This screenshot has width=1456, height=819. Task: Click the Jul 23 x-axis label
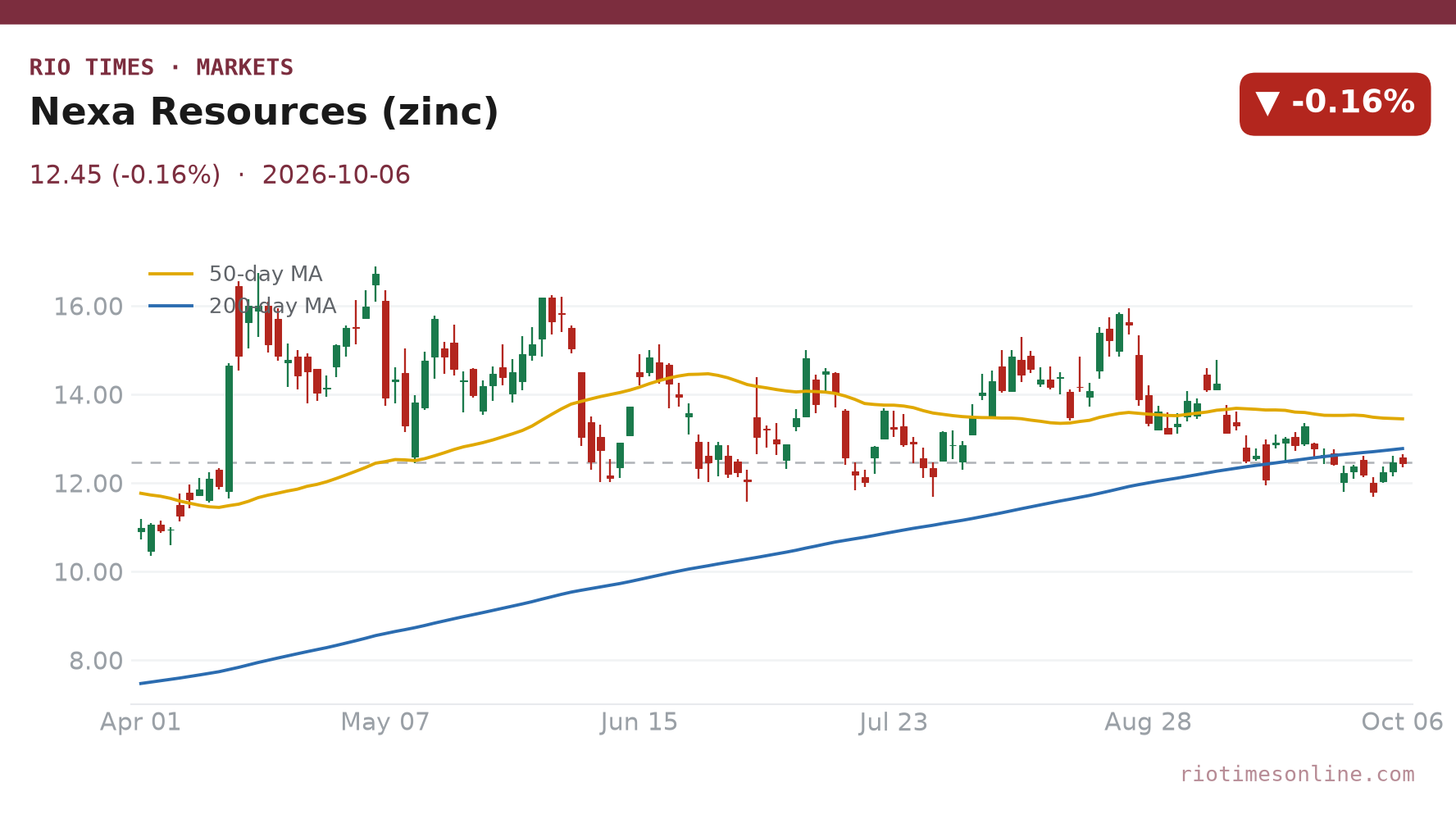click(894, 722)
